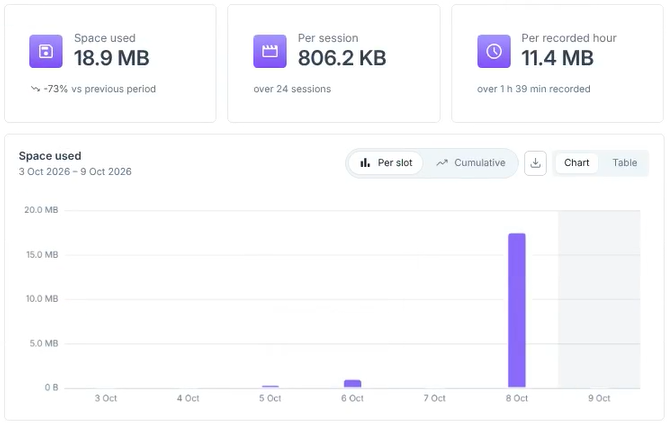Image resolution: width=667 pixels, height=424 pixels.
Task: Click the downward trend arrow icon
Action: click(35, 89)
